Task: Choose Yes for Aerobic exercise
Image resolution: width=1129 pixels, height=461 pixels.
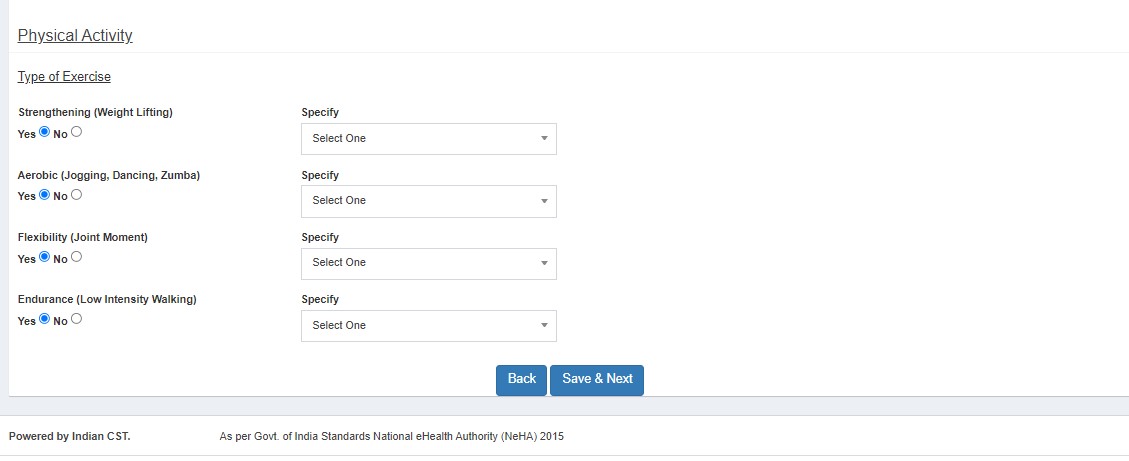Action: [44, 195]
